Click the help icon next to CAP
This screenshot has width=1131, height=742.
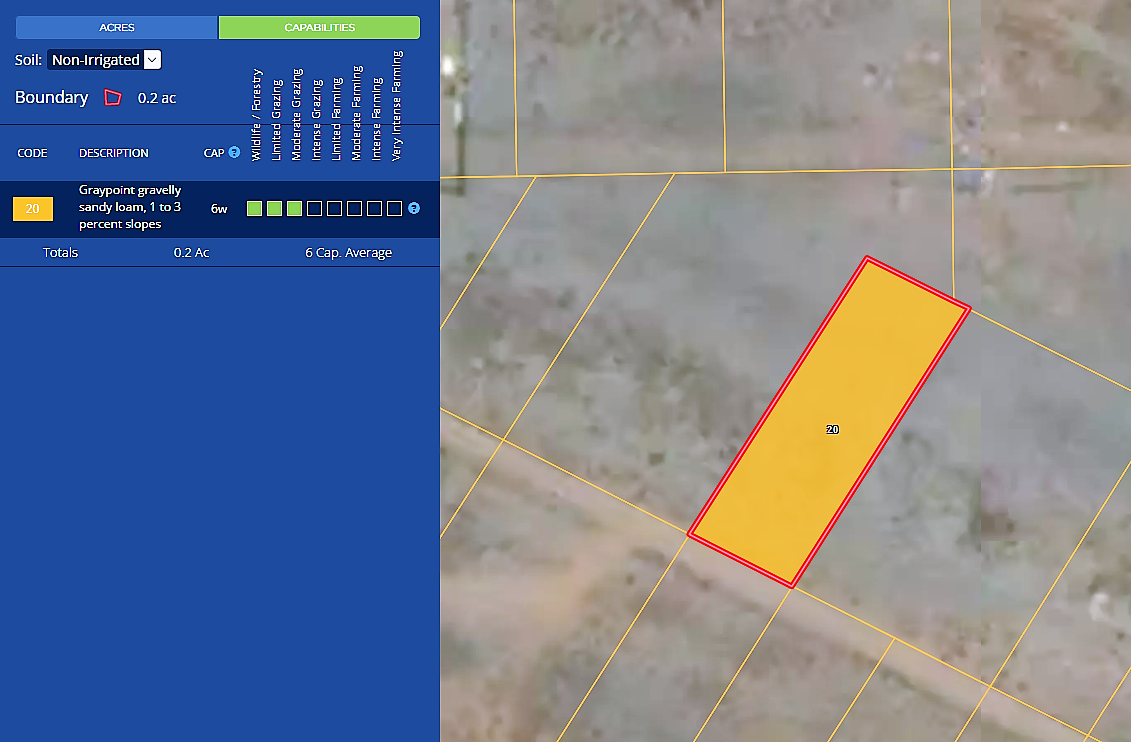(234, 153)
